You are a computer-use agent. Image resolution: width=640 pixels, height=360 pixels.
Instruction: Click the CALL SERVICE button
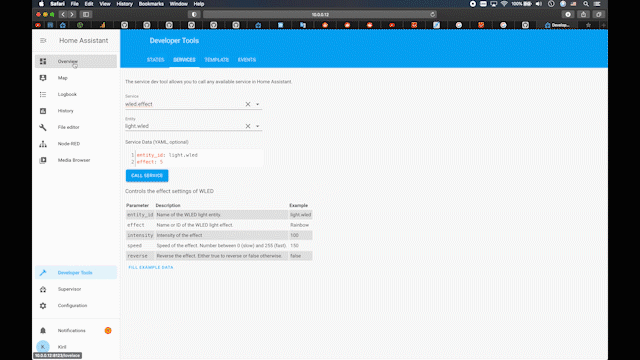[x=147, y=176]
